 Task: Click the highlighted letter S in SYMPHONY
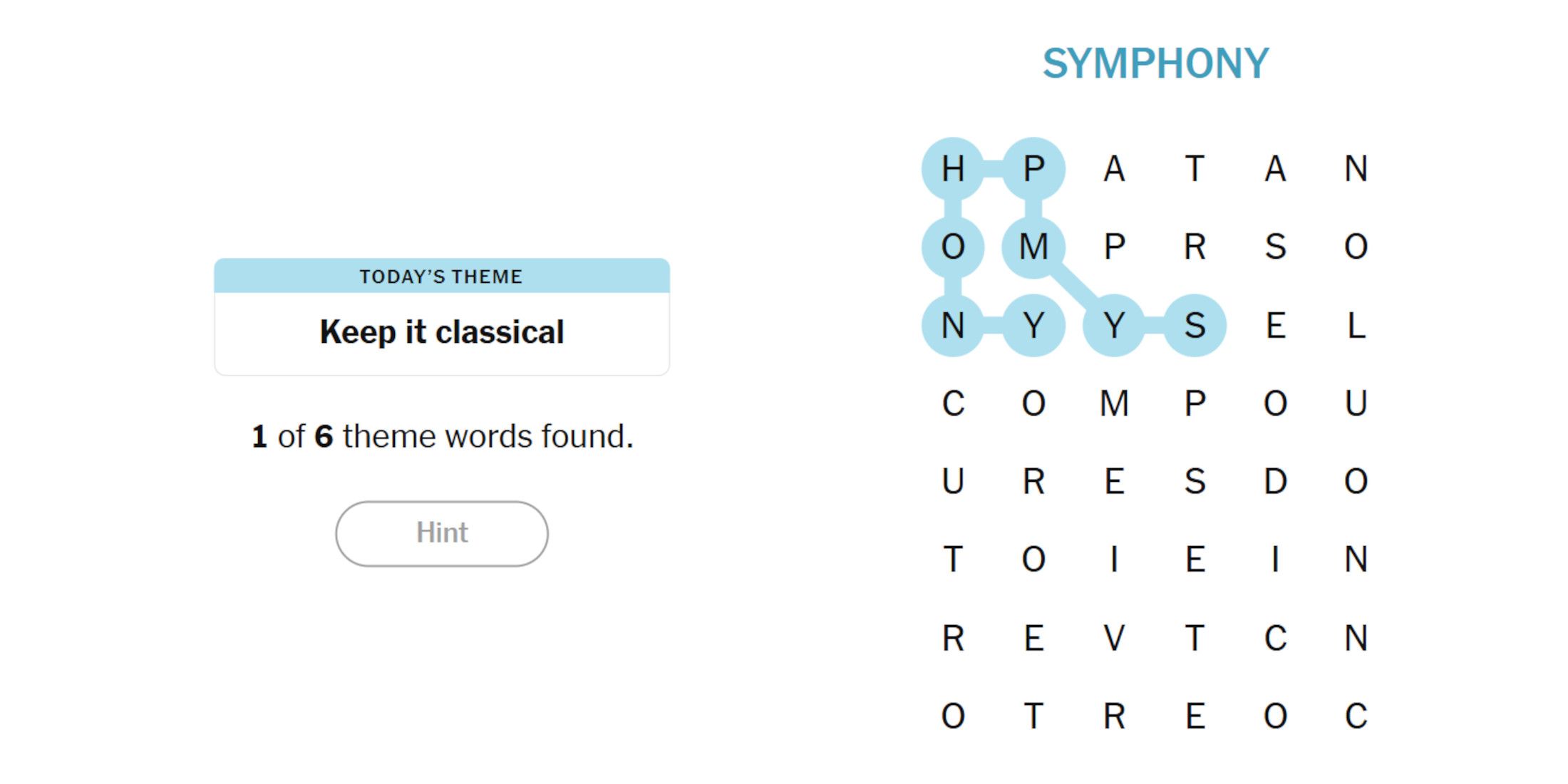pyautogui.click(x=1195, y=326)
